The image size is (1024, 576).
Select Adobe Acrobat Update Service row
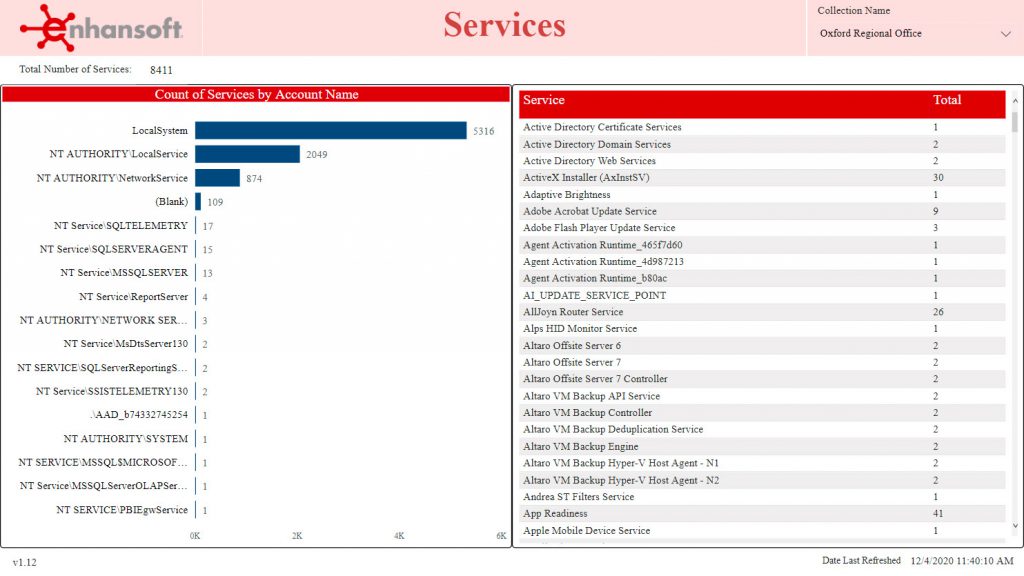pos(762,211)
